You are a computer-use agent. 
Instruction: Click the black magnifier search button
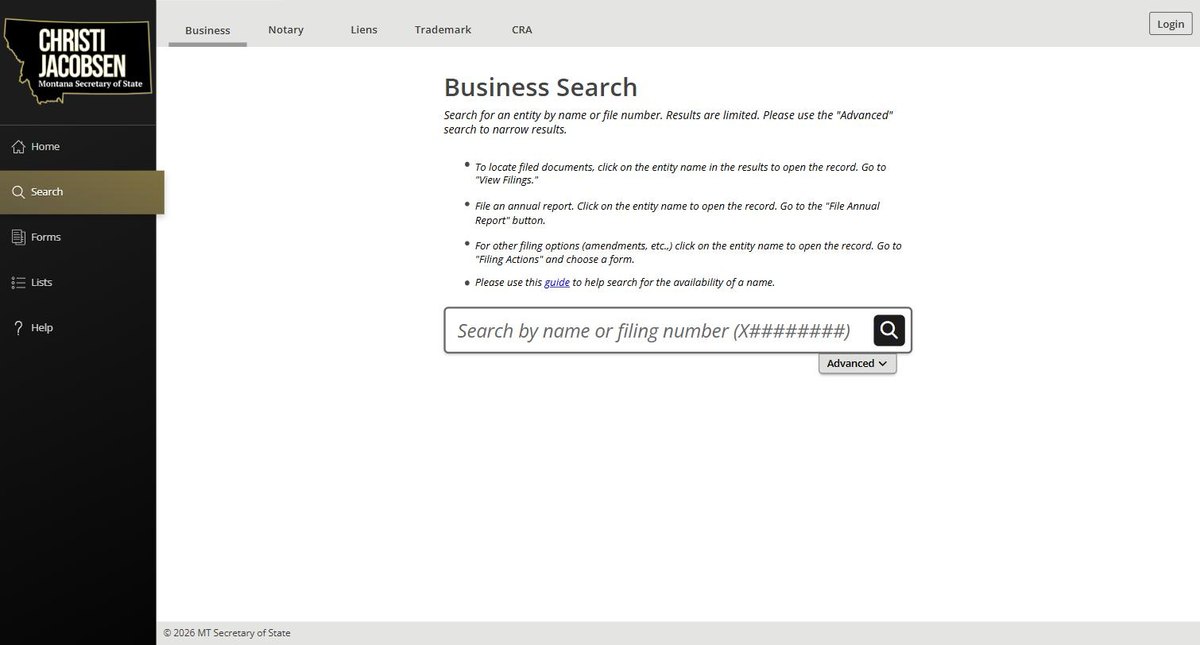pyautogui.click(x=889, y=330)
